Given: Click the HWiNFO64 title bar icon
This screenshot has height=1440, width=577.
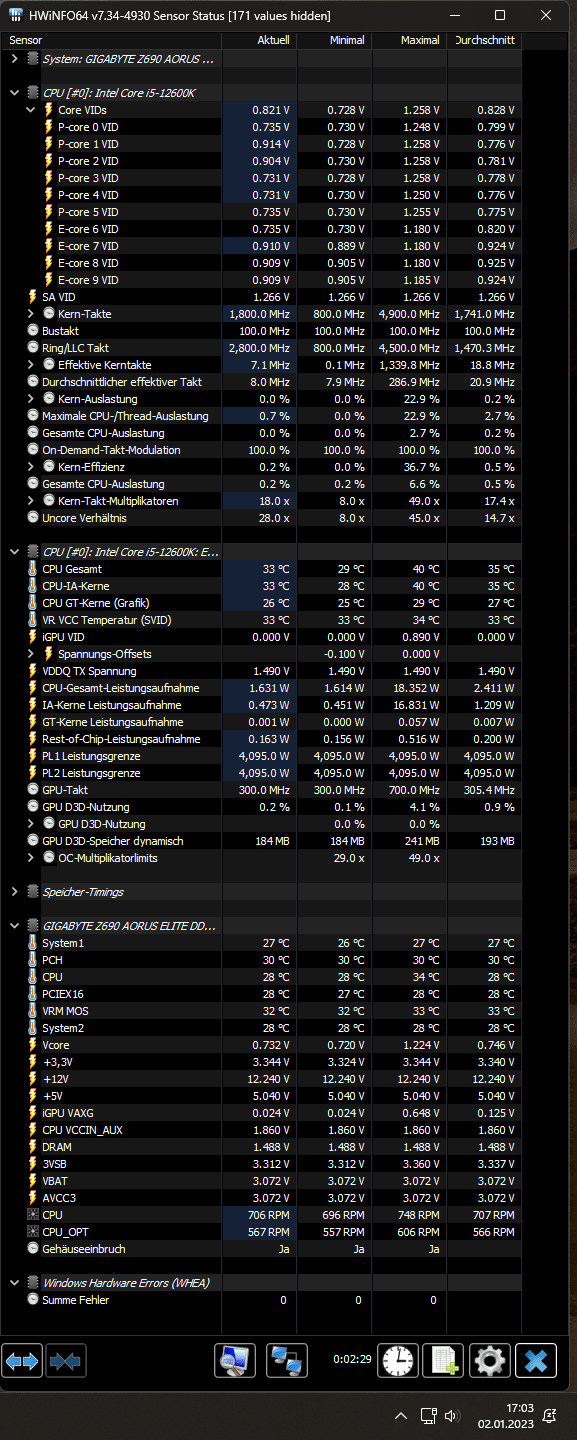Looking at the screenshot, I should [x=14, y=15].
